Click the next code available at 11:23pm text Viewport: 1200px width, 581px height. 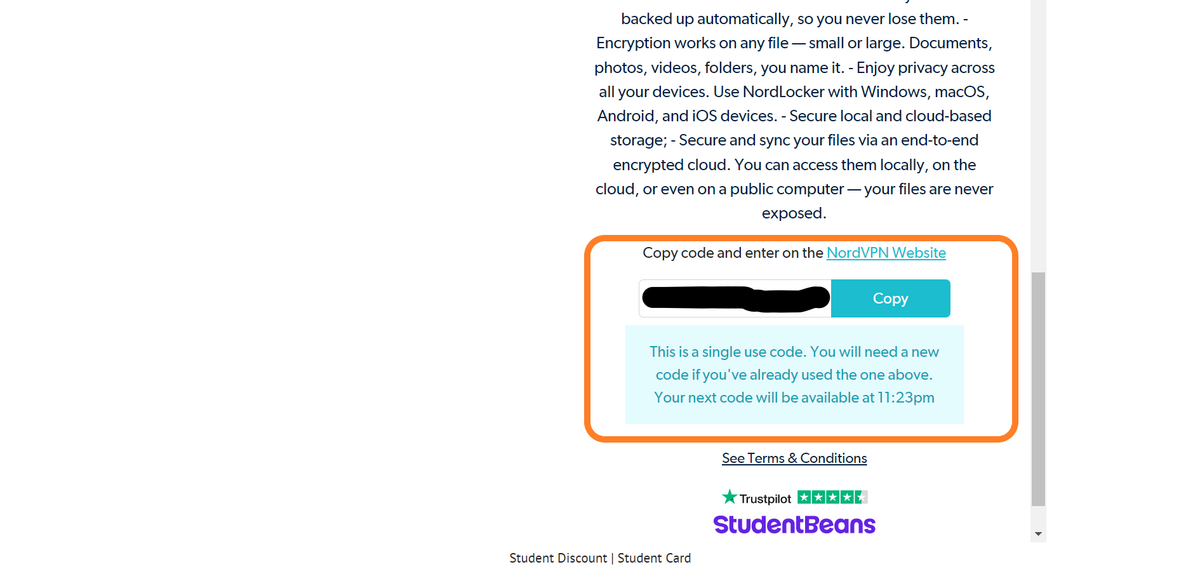[x=794, y=397]
